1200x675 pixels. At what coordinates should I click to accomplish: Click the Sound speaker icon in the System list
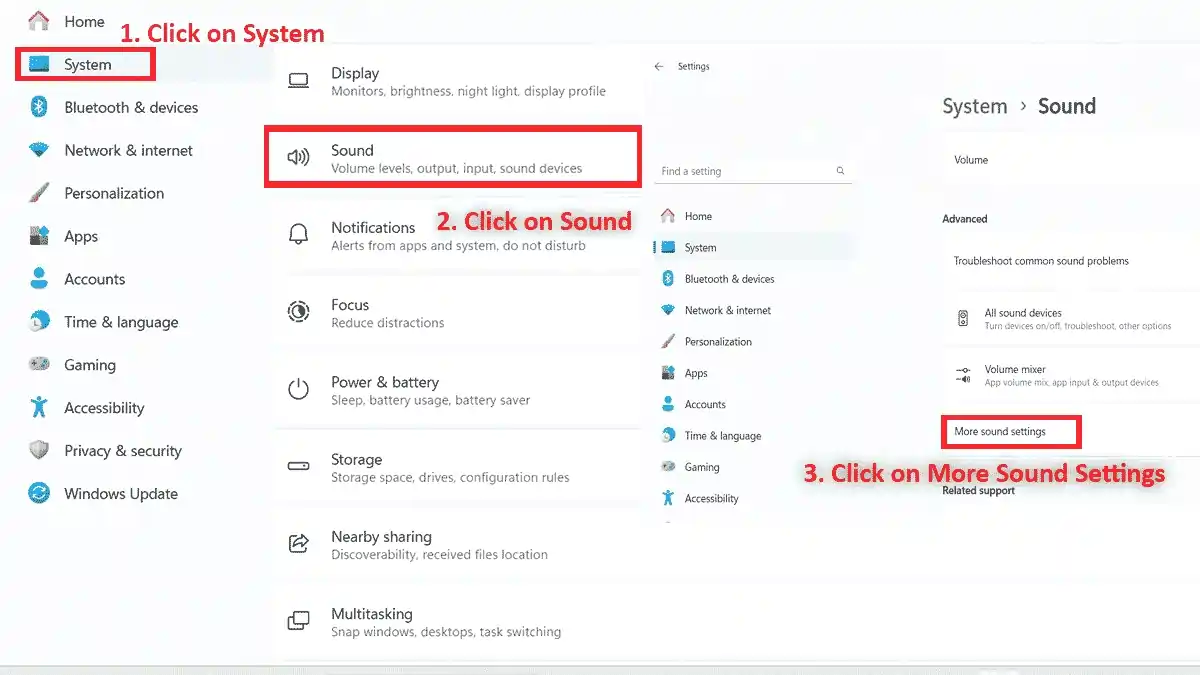tap(298, 158)
